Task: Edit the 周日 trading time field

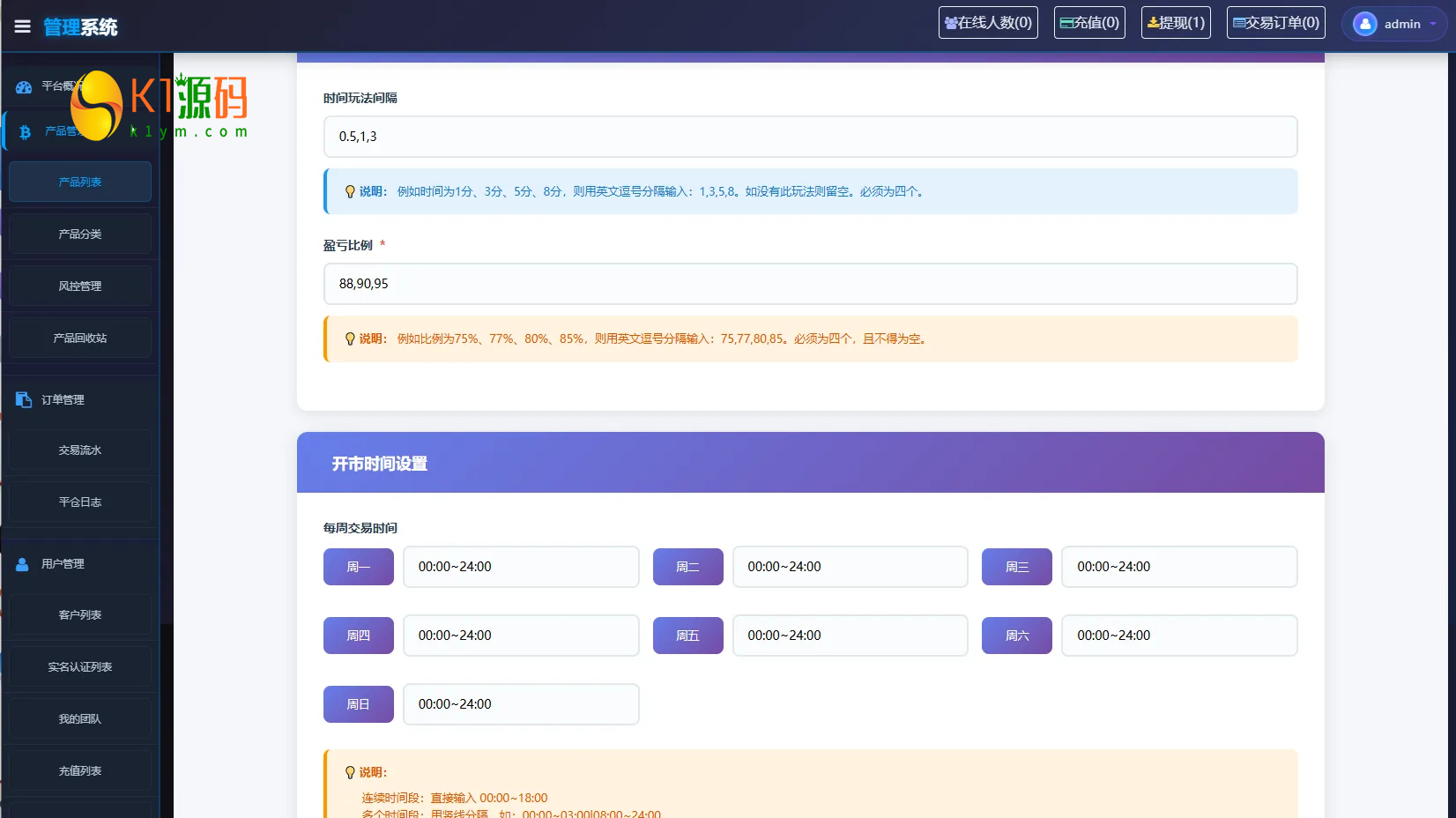Action: tap(521, 704)
